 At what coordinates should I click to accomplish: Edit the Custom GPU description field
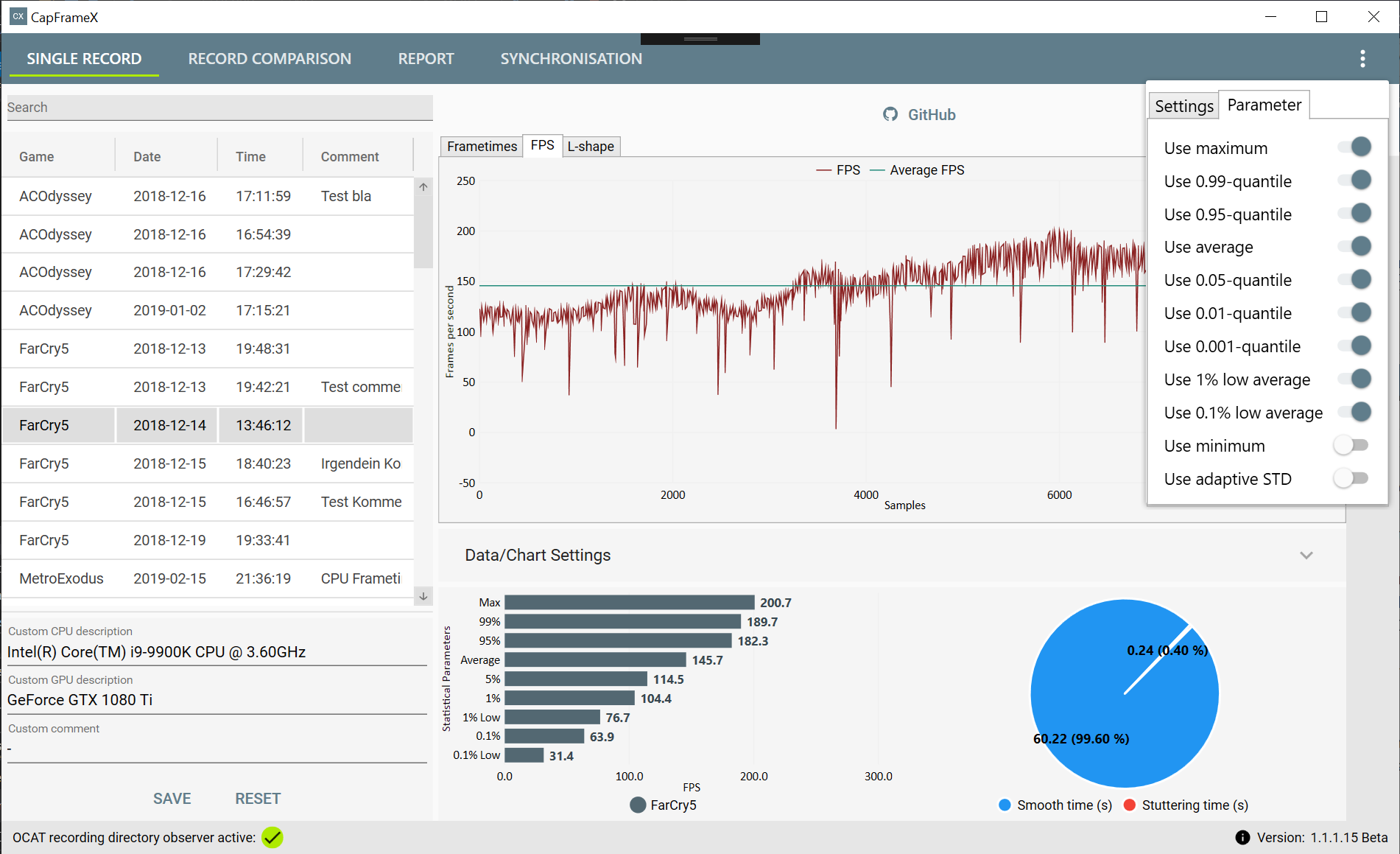click(x=217, y=700)
